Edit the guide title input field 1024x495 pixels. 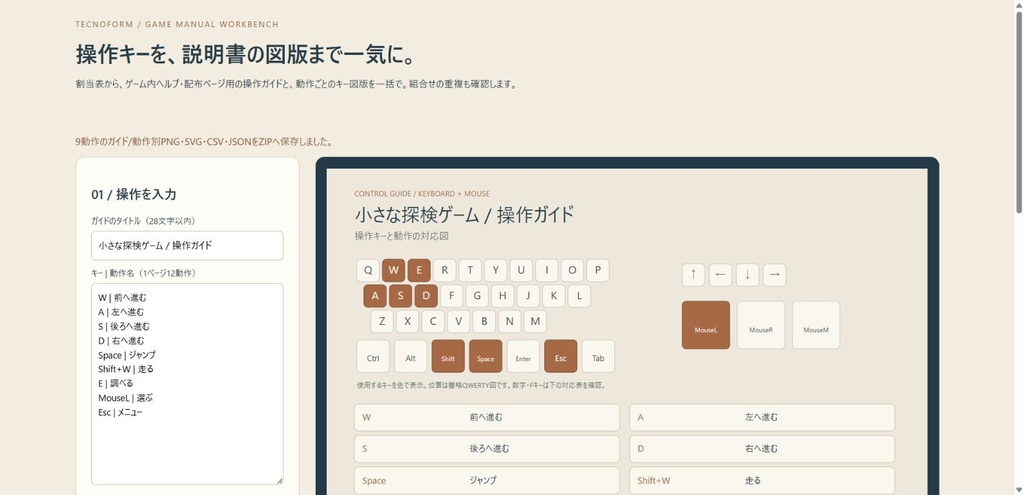[x=187, y=246]
